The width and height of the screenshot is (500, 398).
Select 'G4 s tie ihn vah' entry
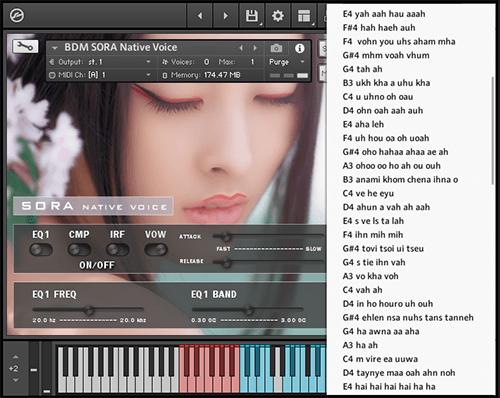pyautogui.click(x=374, y=262)
